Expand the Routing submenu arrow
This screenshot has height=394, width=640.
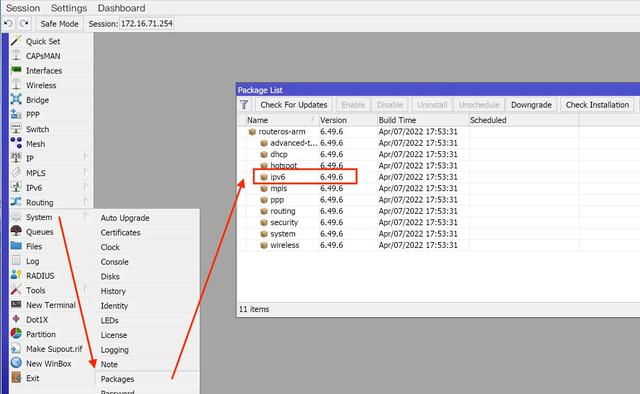(85, 202)
